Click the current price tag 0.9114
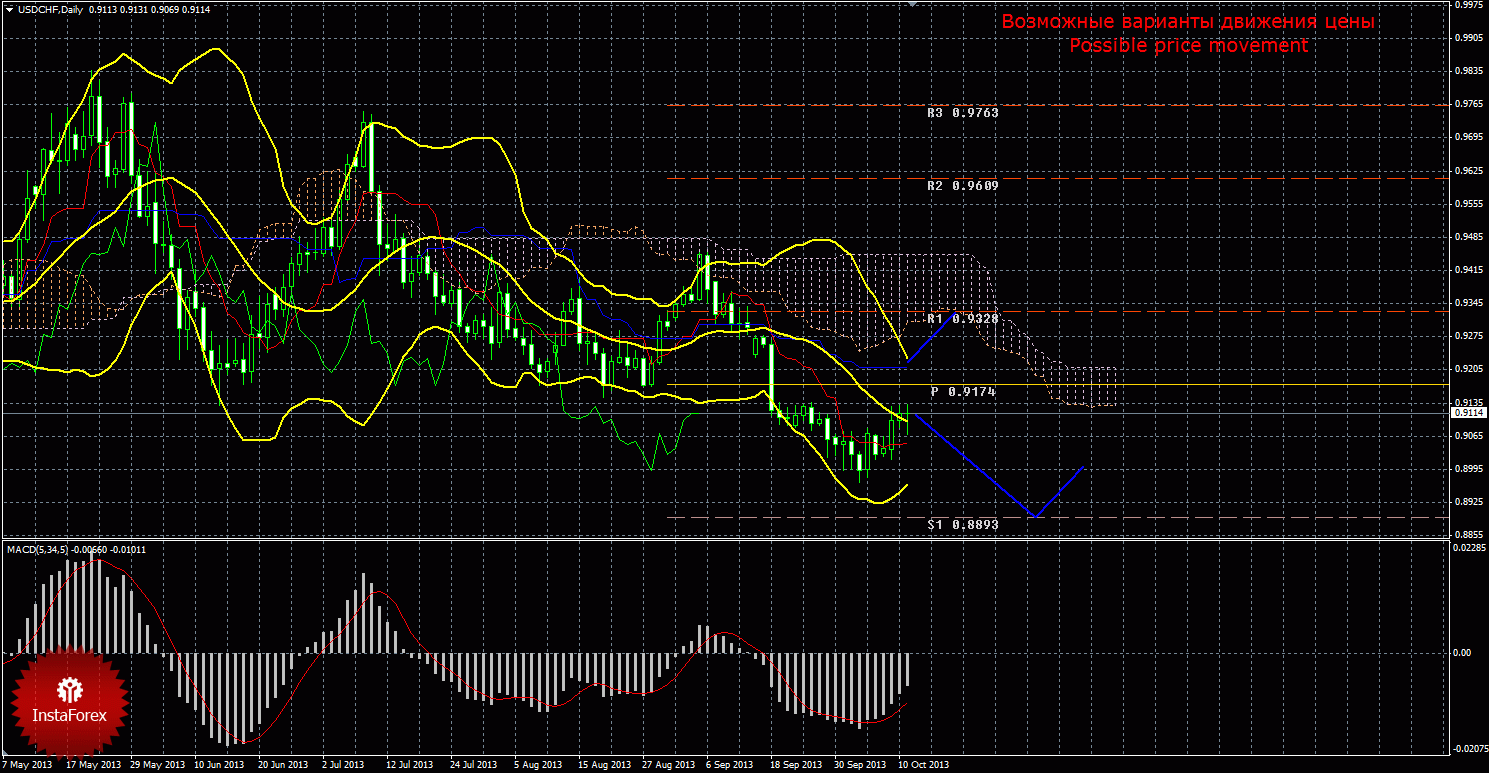This screenshot has width=1489, height=773. coord(1467,412)
